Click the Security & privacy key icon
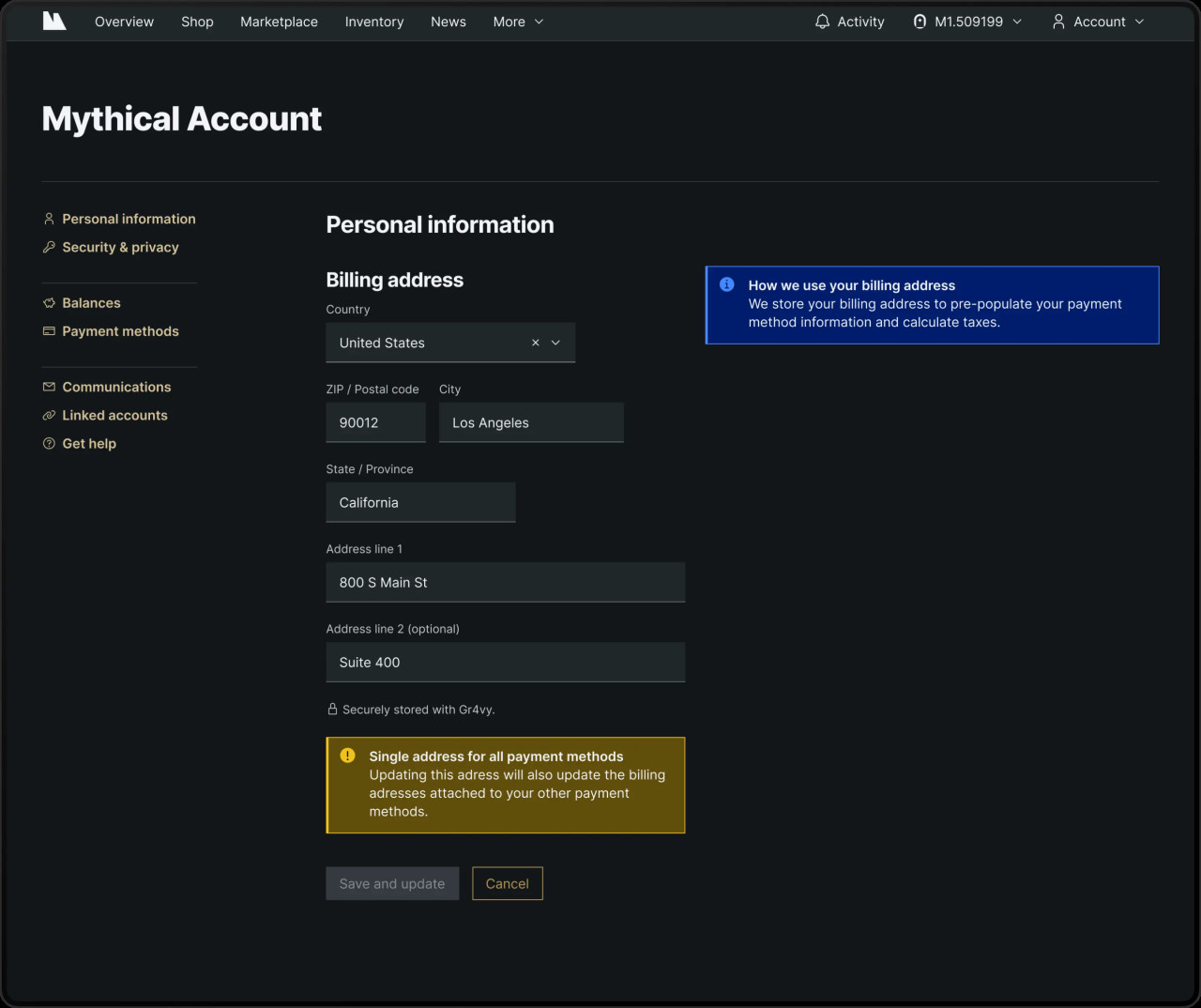 pyautogui.click(x=49, y=247)
